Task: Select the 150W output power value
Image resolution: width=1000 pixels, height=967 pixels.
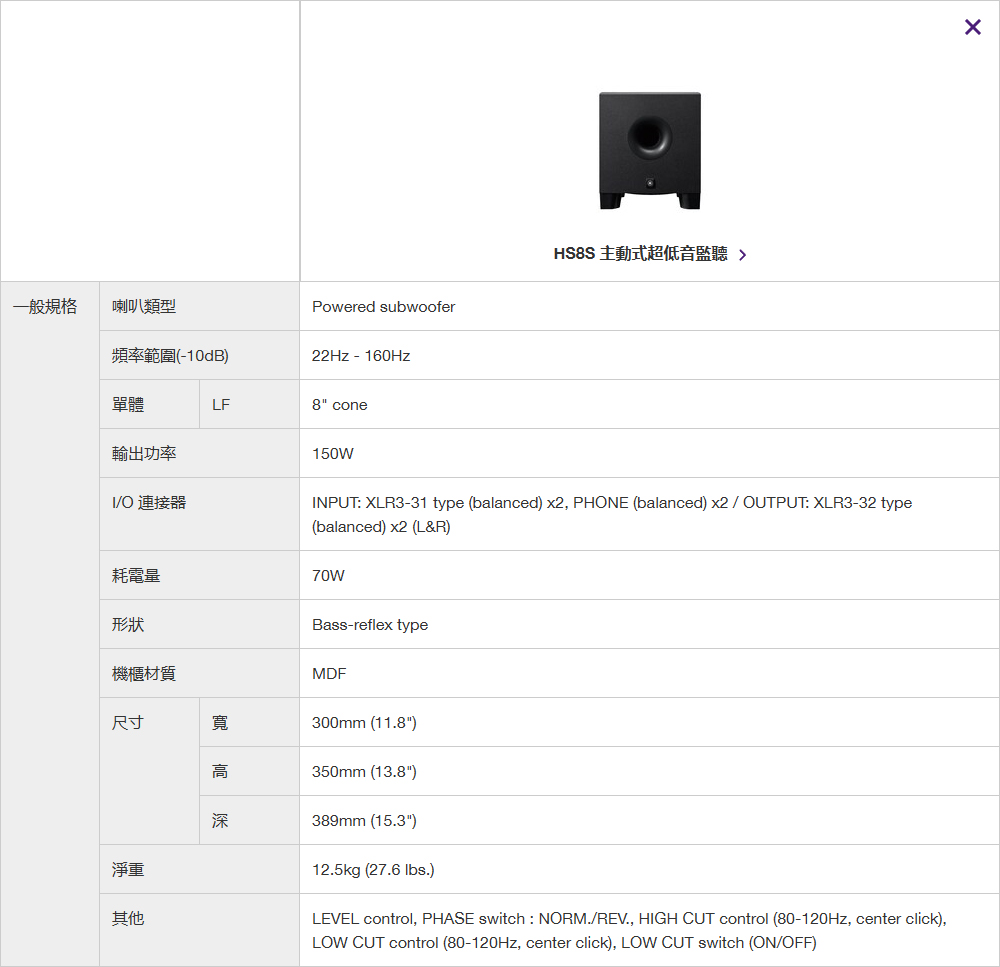Action: coord(332,454)
